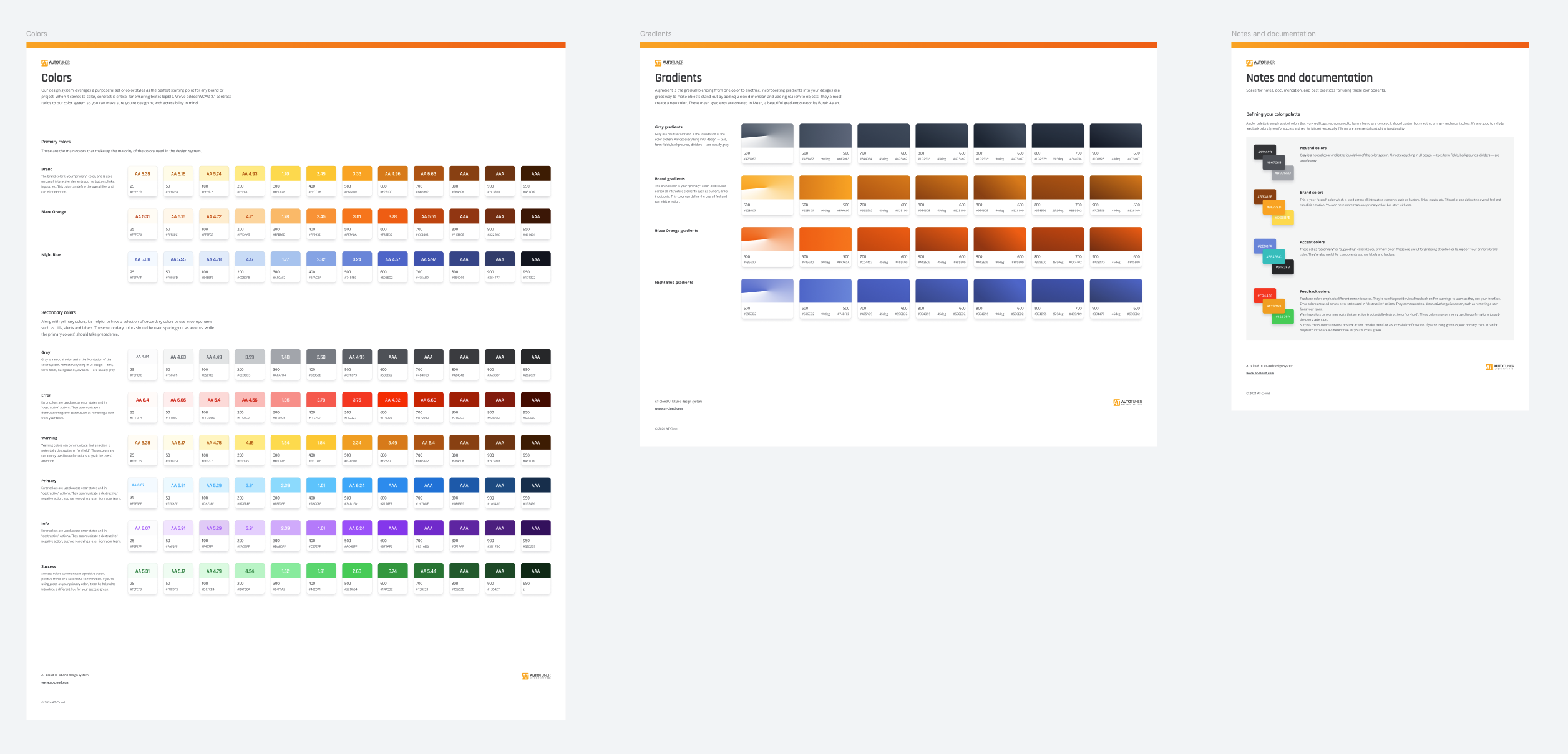The width and height of the screenshot is (1568, 754).
Task: Select the large 'Gradients' page title
Action: (x=678, y=78)
